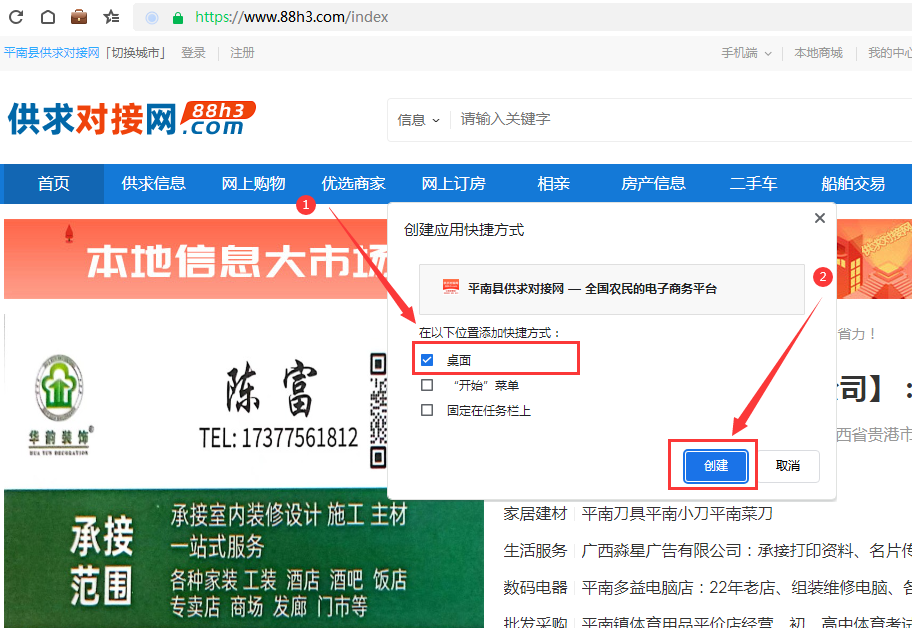Viewport: 912px width, 628px height.
Task: Uncheck the 桌面 checkbox
Action: tap(427, 360)
